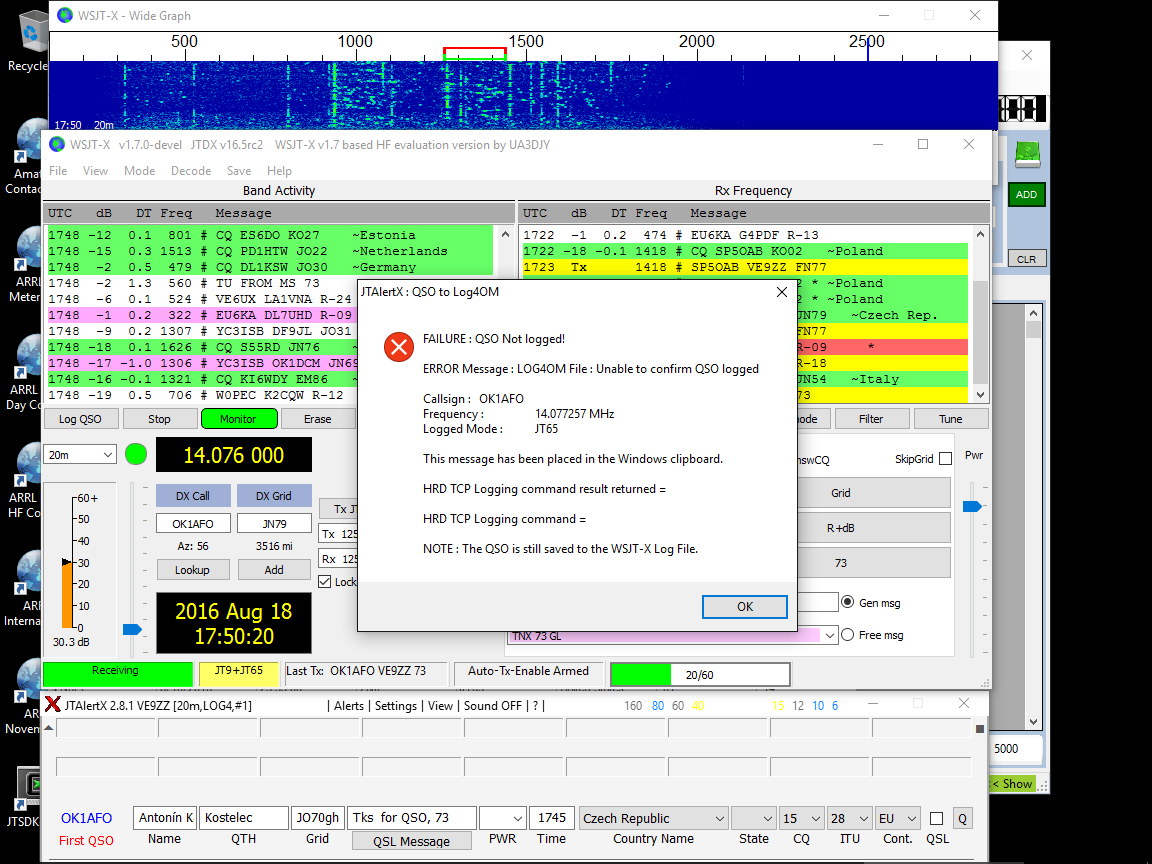The image size is (1152, 864).
Task: Click the QSL Message button
Action: pos(411,841)
